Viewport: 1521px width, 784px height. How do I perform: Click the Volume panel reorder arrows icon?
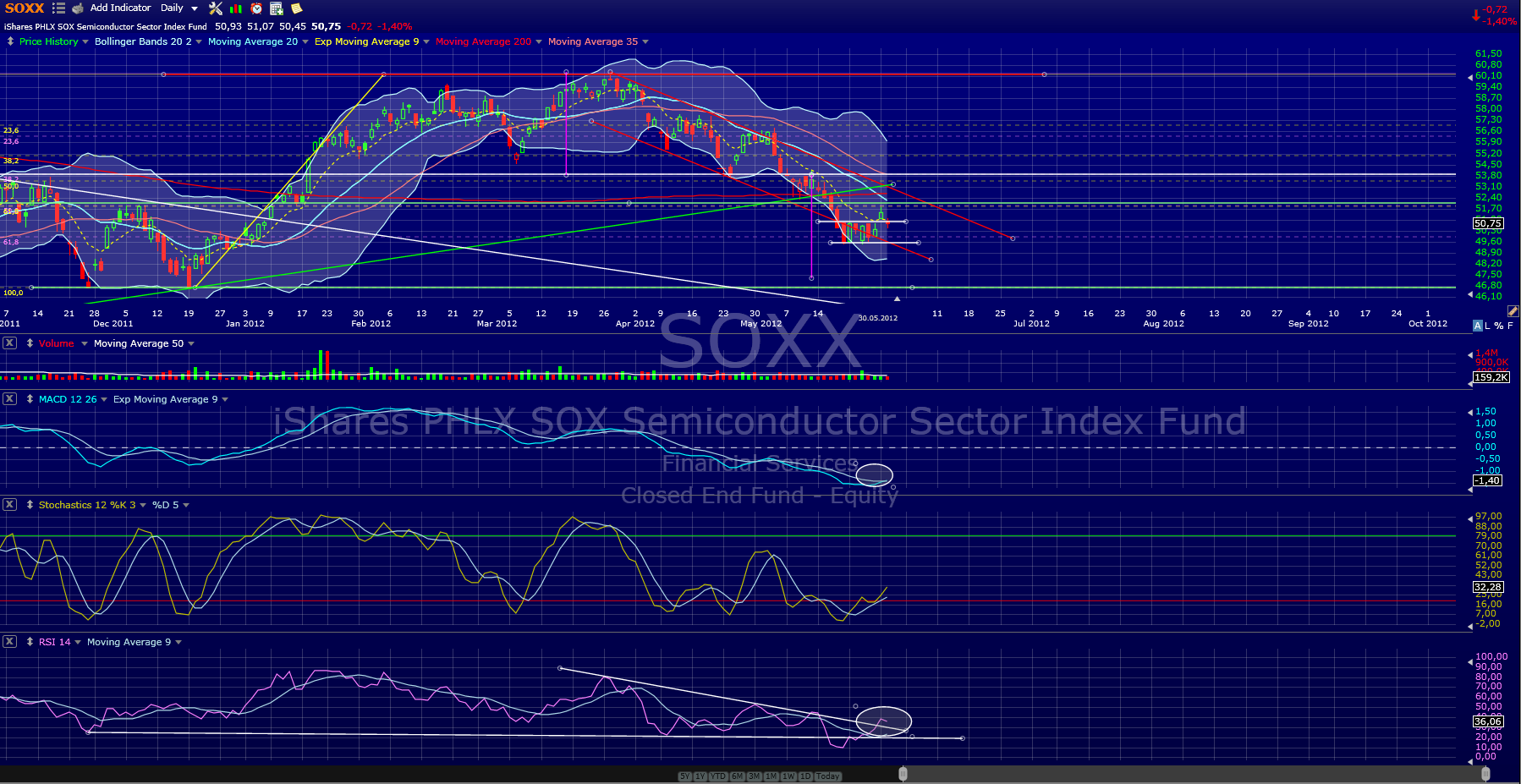pos(30,343)
